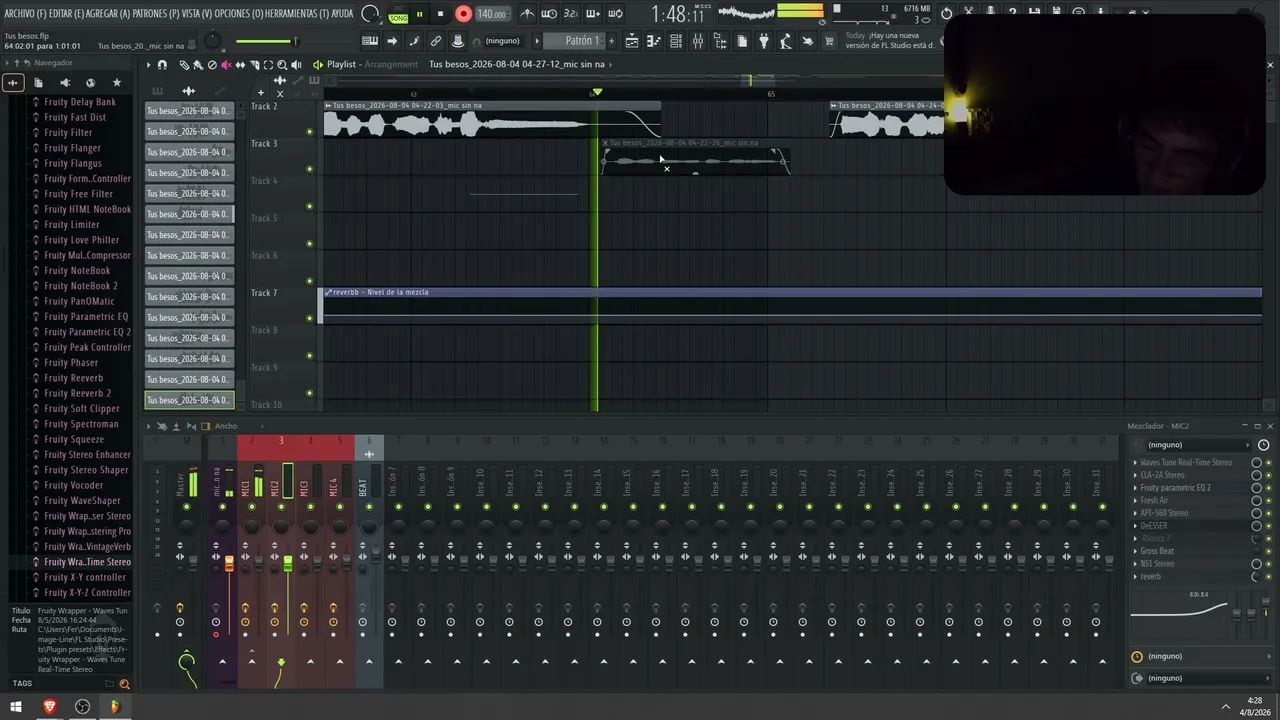Screen dimensions: 1280x720
Task: Mute the Master mixer track
Action: [186, 507]
